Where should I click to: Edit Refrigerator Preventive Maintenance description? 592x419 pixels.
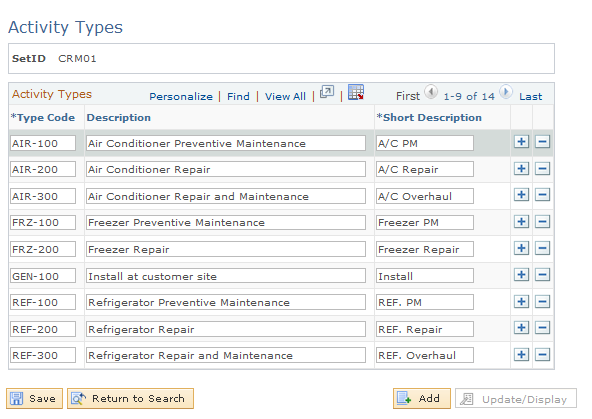coord(226,302)
